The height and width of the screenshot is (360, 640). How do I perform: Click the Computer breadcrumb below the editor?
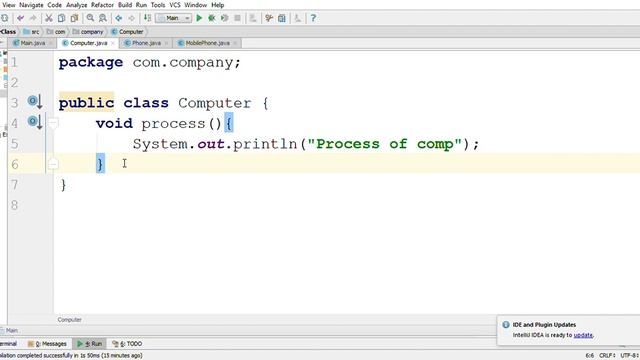point(69,320)
